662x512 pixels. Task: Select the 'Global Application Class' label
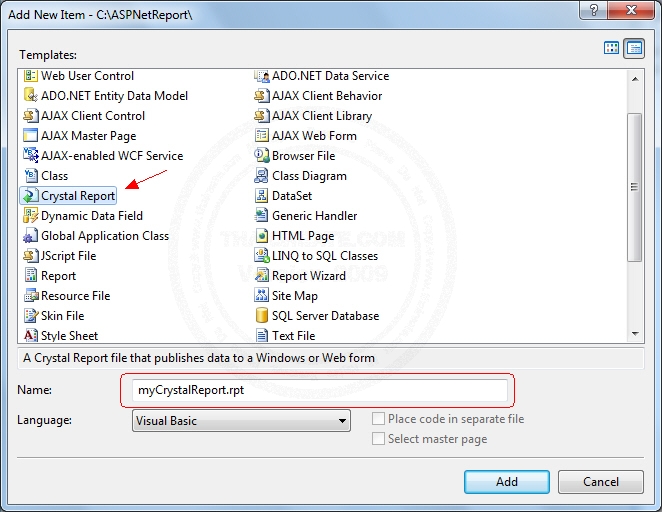pyautogui.click(x=105, y=236)
